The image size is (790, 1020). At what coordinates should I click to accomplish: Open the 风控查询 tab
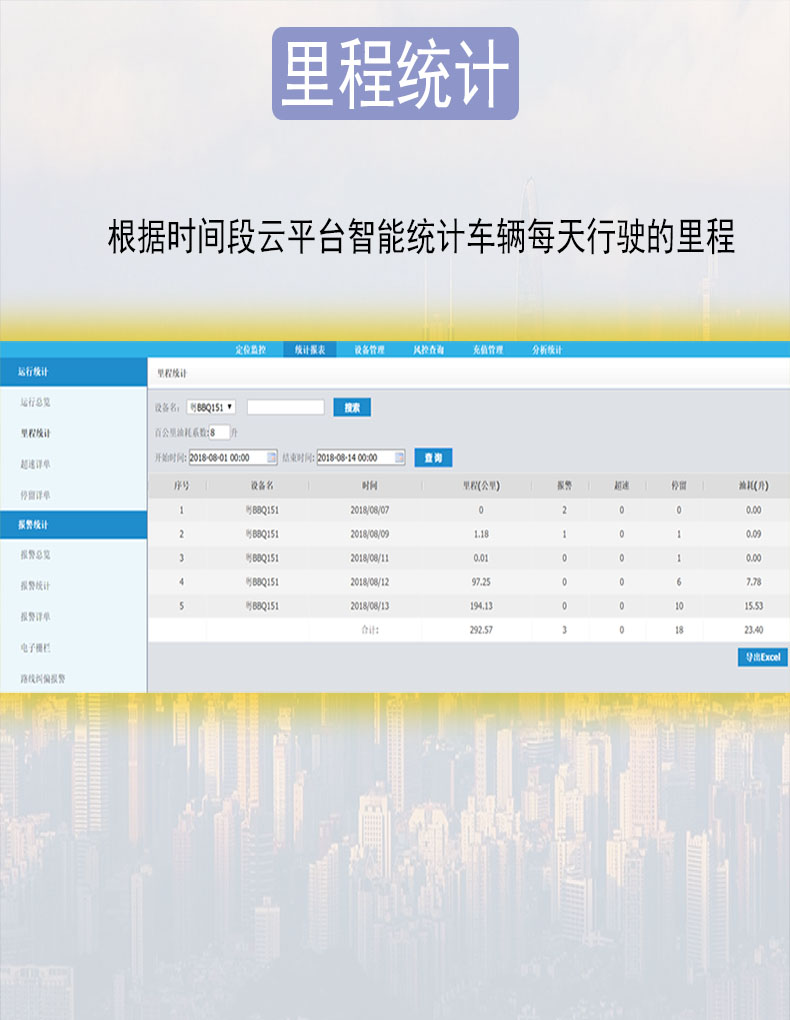coord(428,349)
